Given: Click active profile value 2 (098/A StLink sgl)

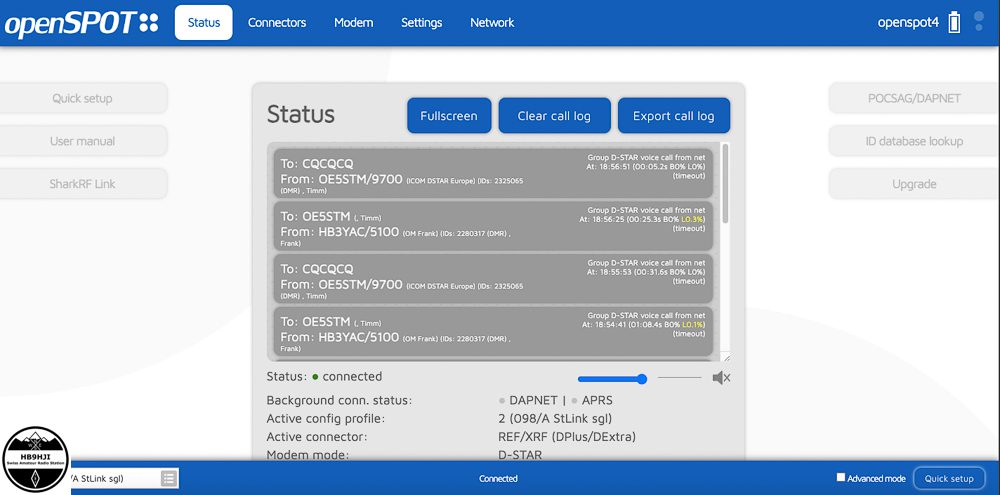Looking at the screenshot, I should pos(555,419).
